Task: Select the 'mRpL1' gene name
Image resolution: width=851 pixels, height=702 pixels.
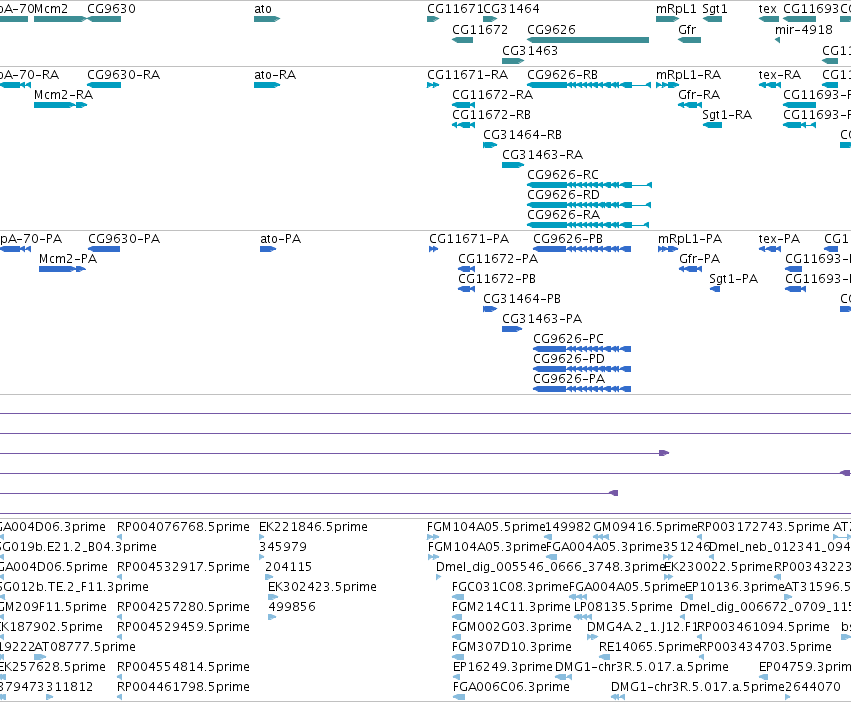Action: pyautogui.click(x=676, y=9)
